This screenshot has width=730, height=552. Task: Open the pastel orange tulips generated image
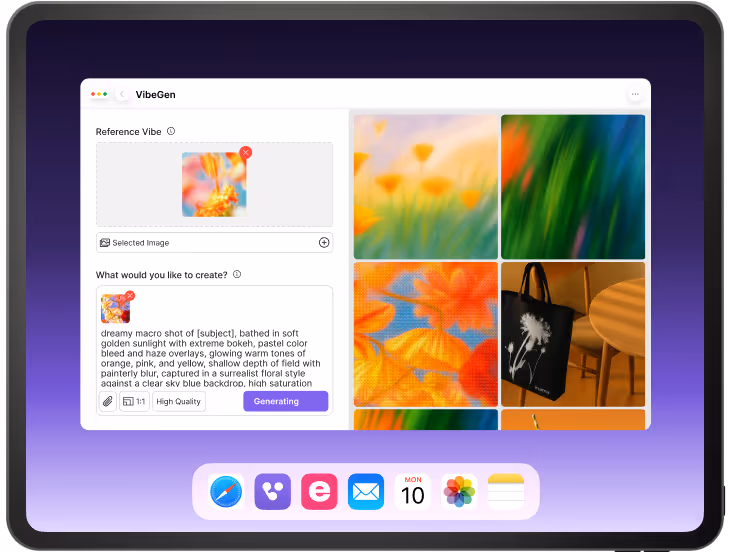(x=426, y=187)
